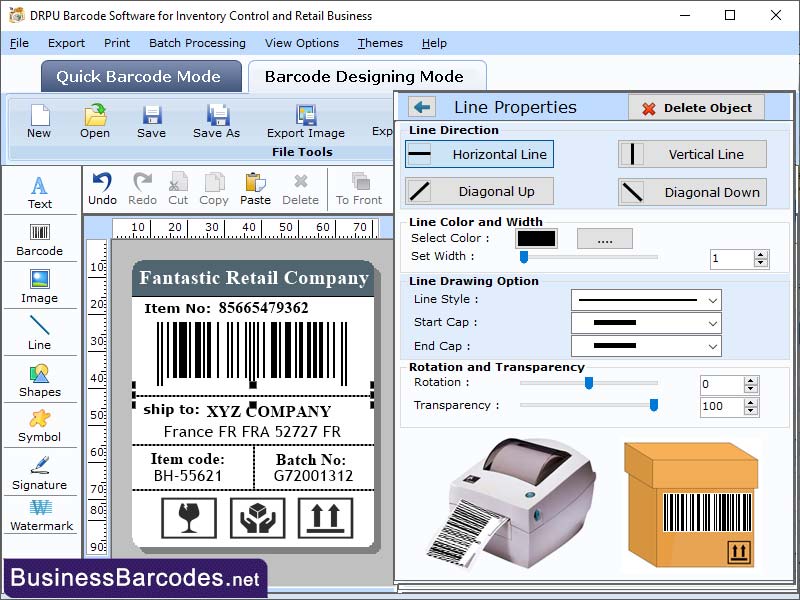
Task: Click the line color swatch
Action: [x=536, y=239]
